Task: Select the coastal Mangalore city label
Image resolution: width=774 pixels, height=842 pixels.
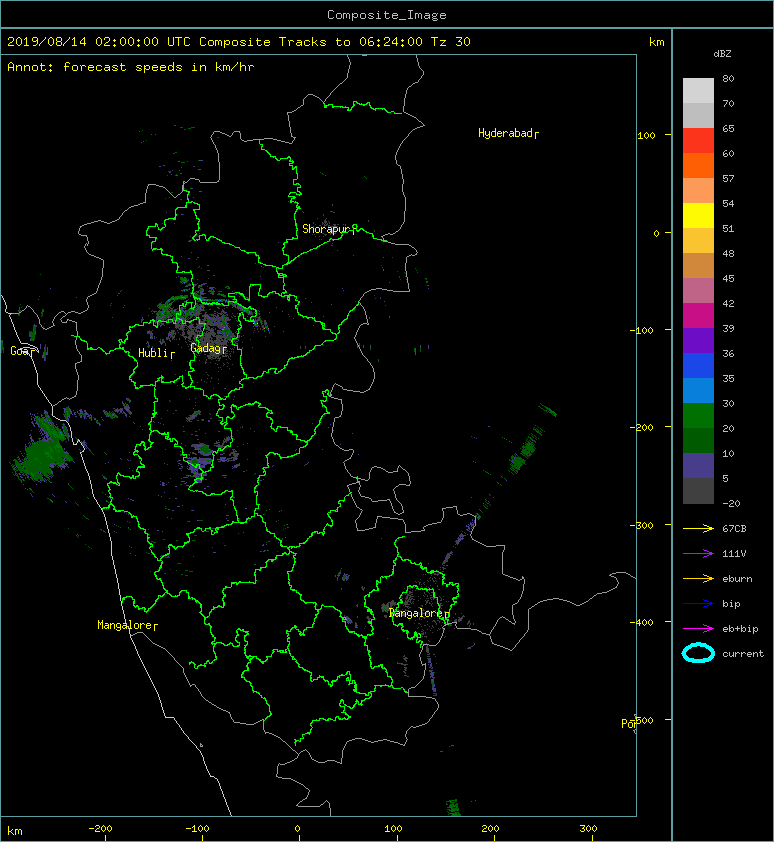Action: (x=125, y=625)
